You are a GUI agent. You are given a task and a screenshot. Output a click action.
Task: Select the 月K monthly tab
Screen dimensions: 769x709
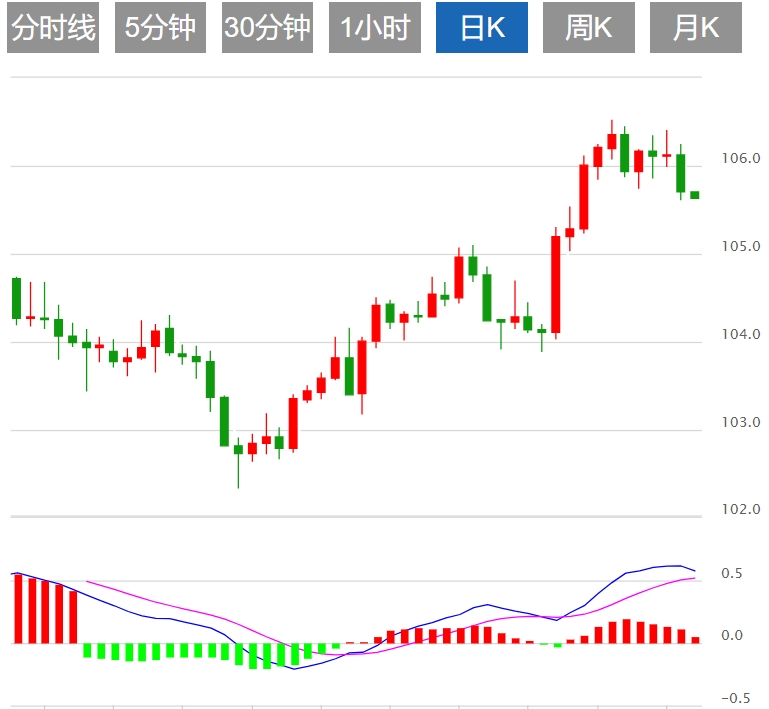tap(696, 28)
